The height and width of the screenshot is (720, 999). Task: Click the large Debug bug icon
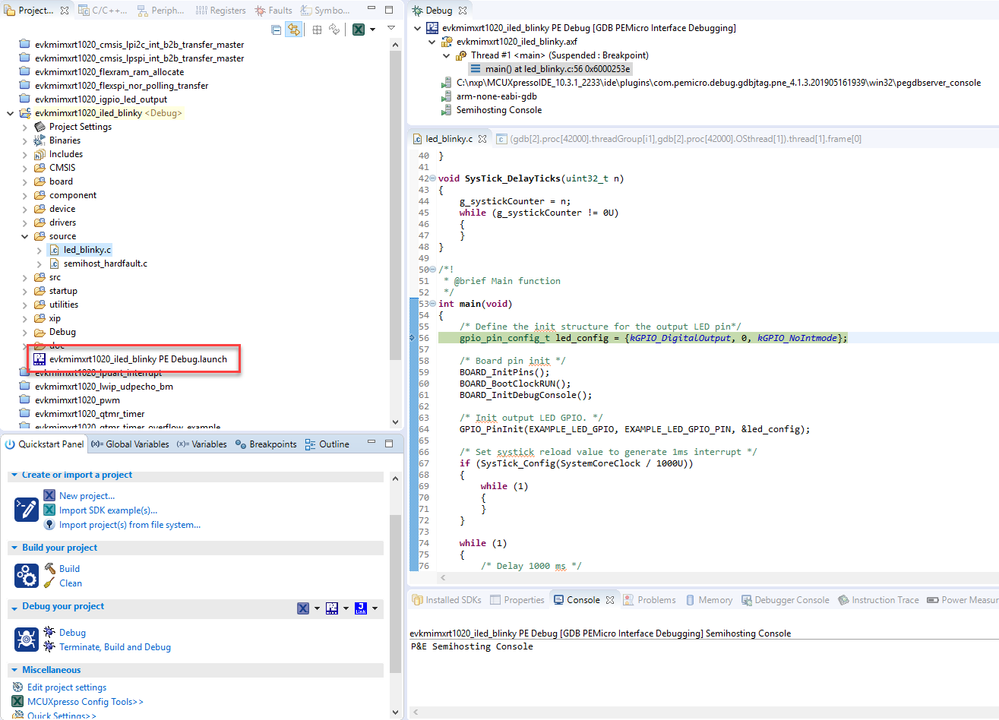point(26,639)
